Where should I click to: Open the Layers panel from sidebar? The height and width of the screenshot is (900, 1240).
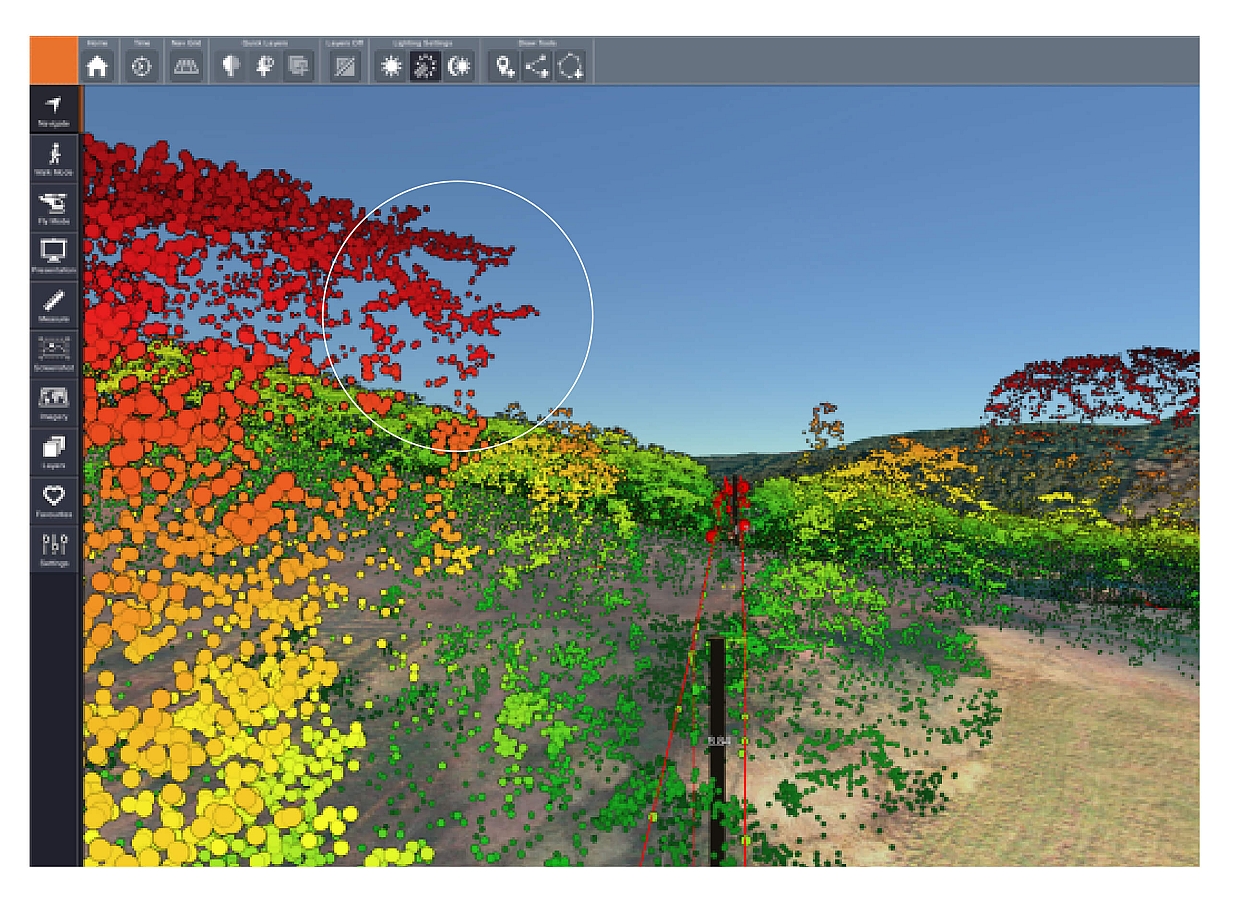click(x=54, y=450)
